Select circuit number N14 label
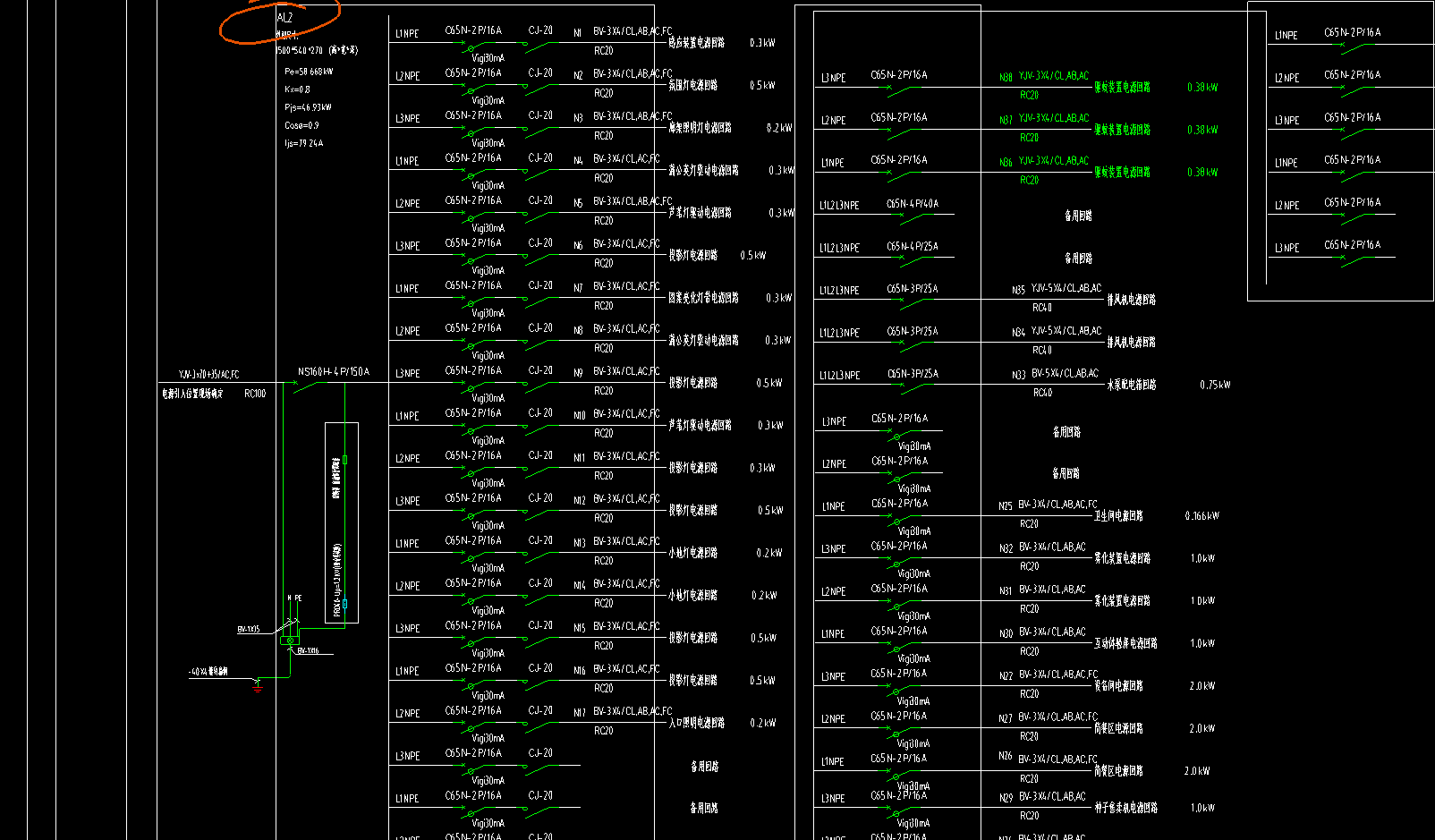This screenshot has width=1435, height=840. coord(580,586)
